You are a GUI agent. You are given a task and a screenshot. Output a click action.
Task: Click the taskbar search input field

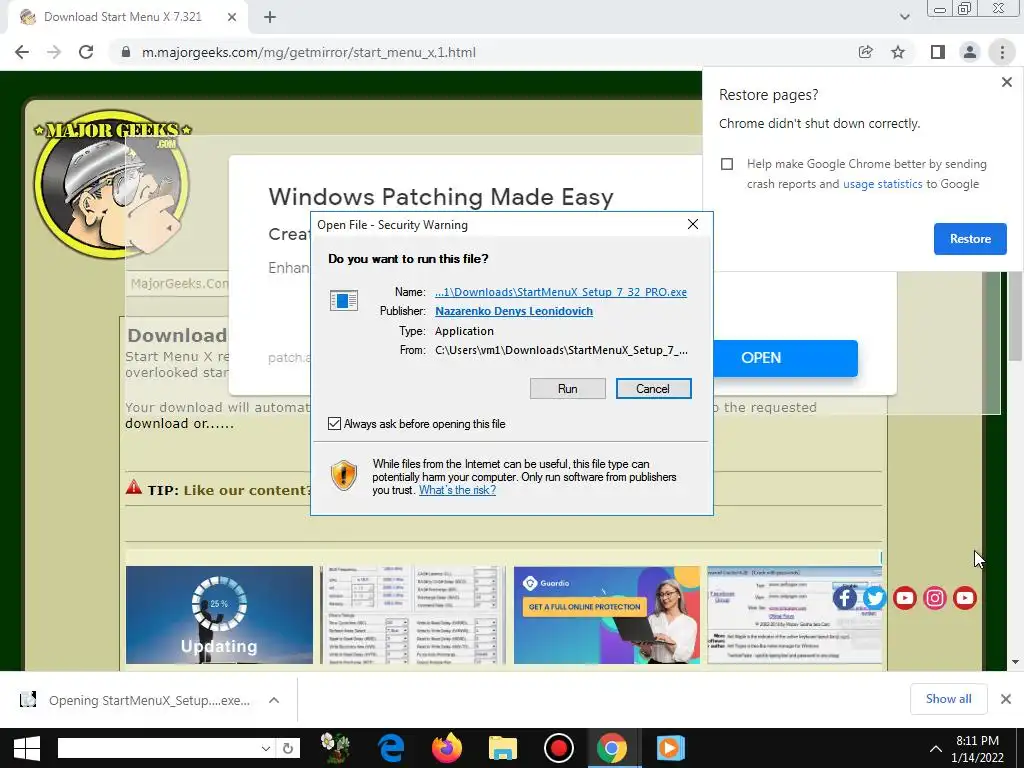(157, 748)
